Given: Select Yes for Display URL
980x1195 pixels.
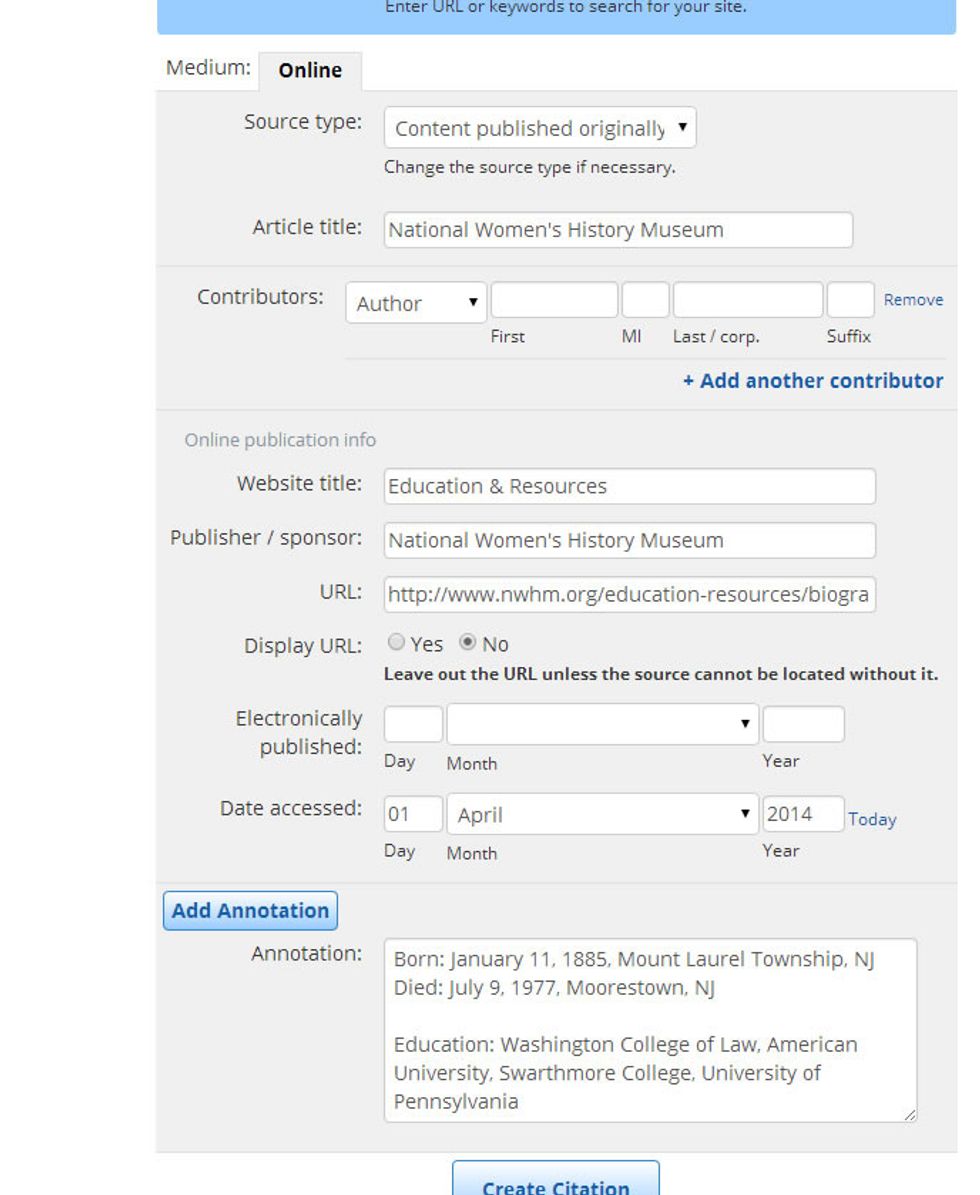Looking at the screenshot, I should click(x=396, y=643).
